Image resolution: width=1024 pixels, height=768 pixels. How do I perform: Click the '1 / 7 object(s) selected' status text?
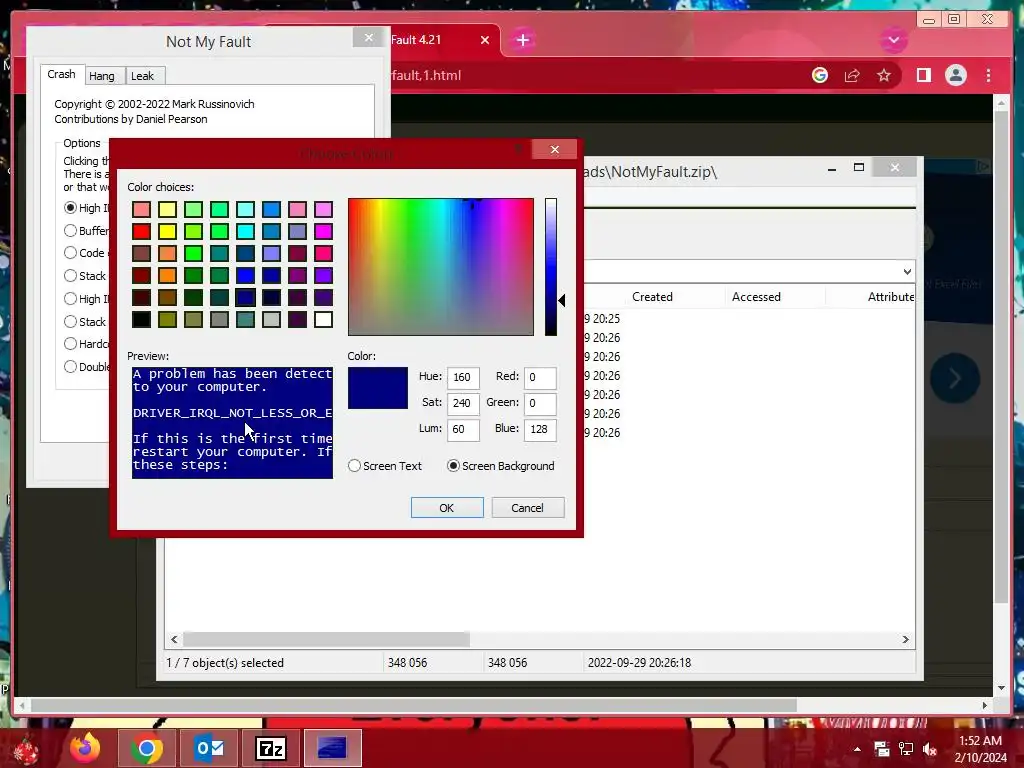[x=225, y=662]
